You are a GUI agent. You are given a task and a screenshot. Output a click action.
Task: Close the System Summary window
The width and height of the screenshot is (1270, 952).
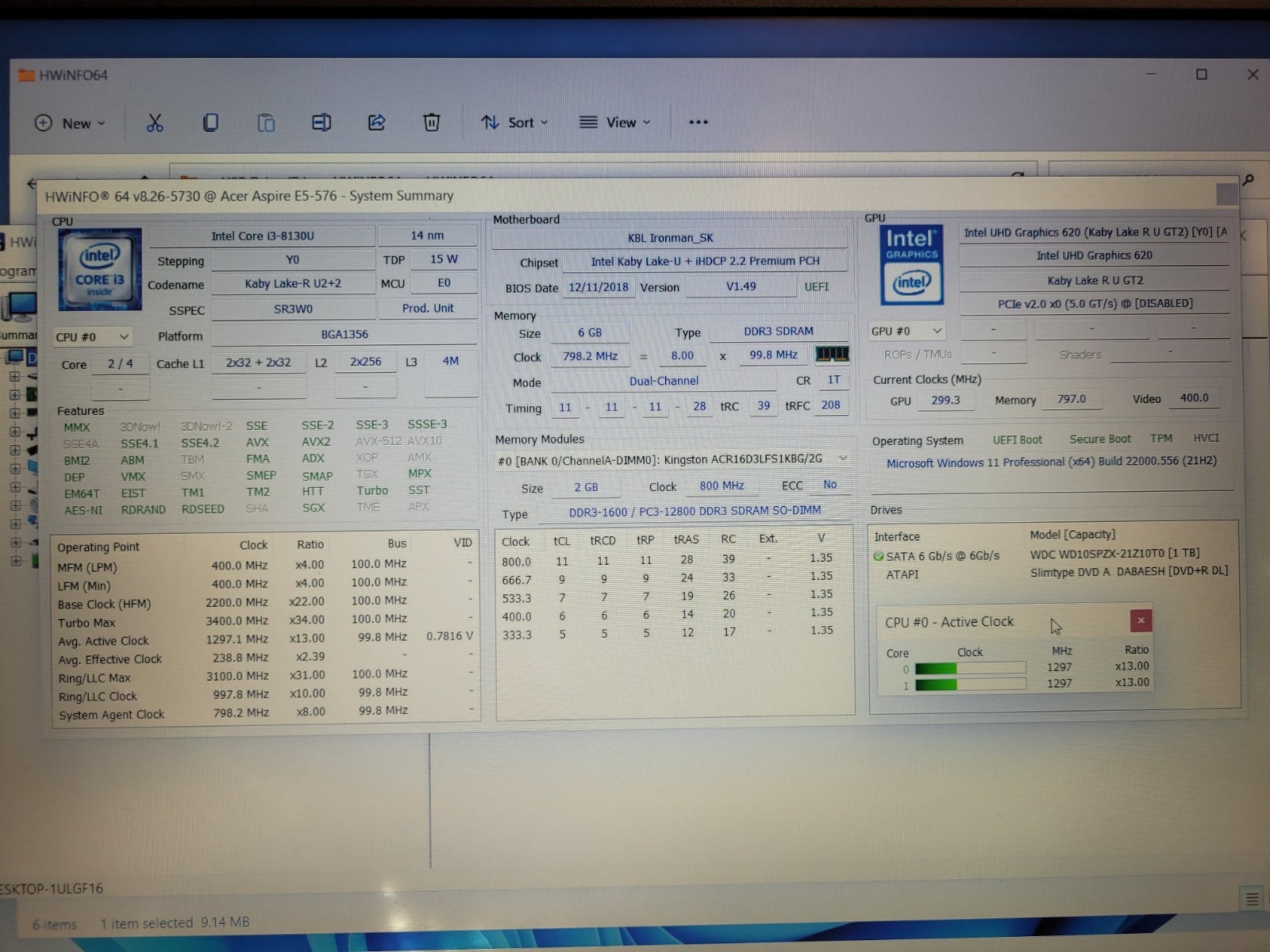tap(1226, 194)
